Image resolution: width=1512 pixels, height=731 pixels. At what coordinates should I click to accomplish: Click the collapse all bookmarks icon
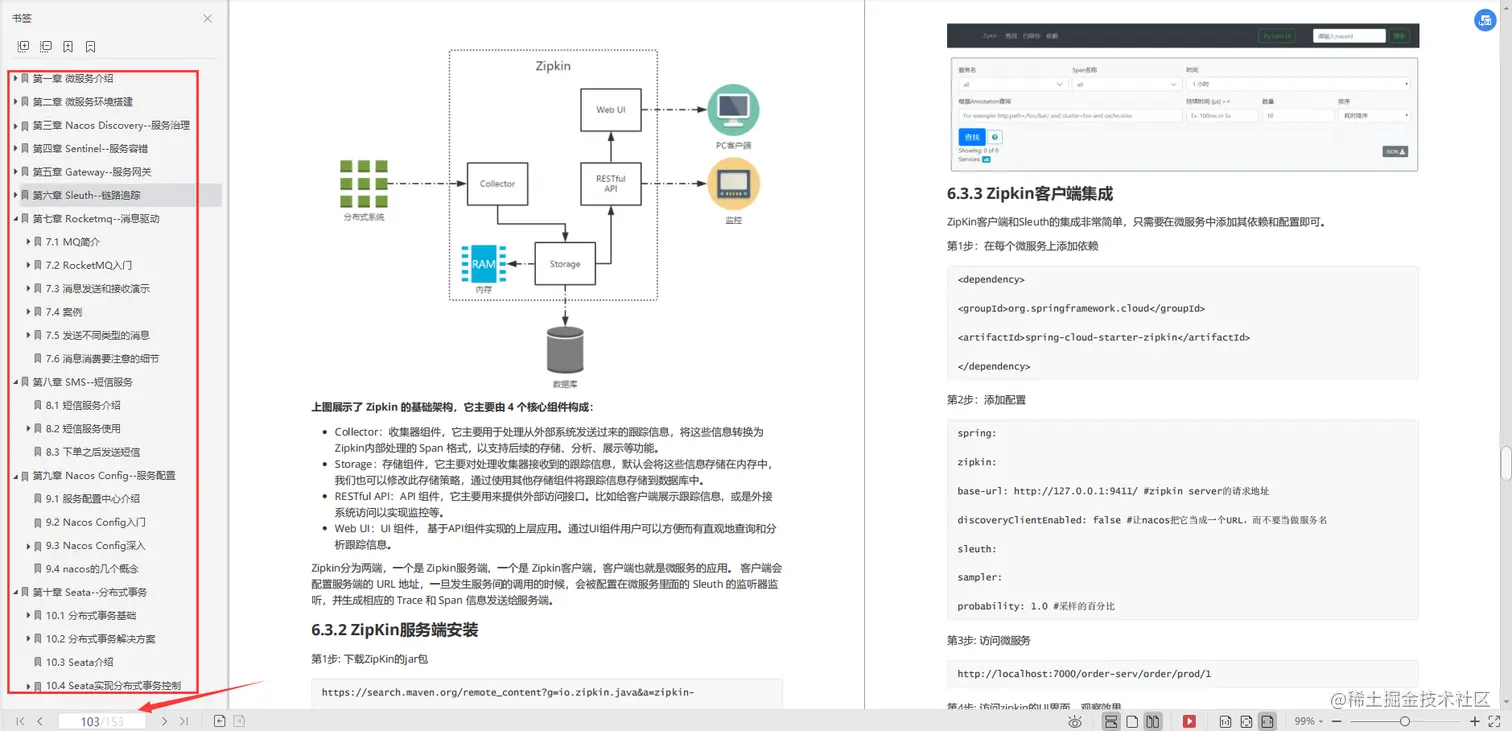point(46,47)
